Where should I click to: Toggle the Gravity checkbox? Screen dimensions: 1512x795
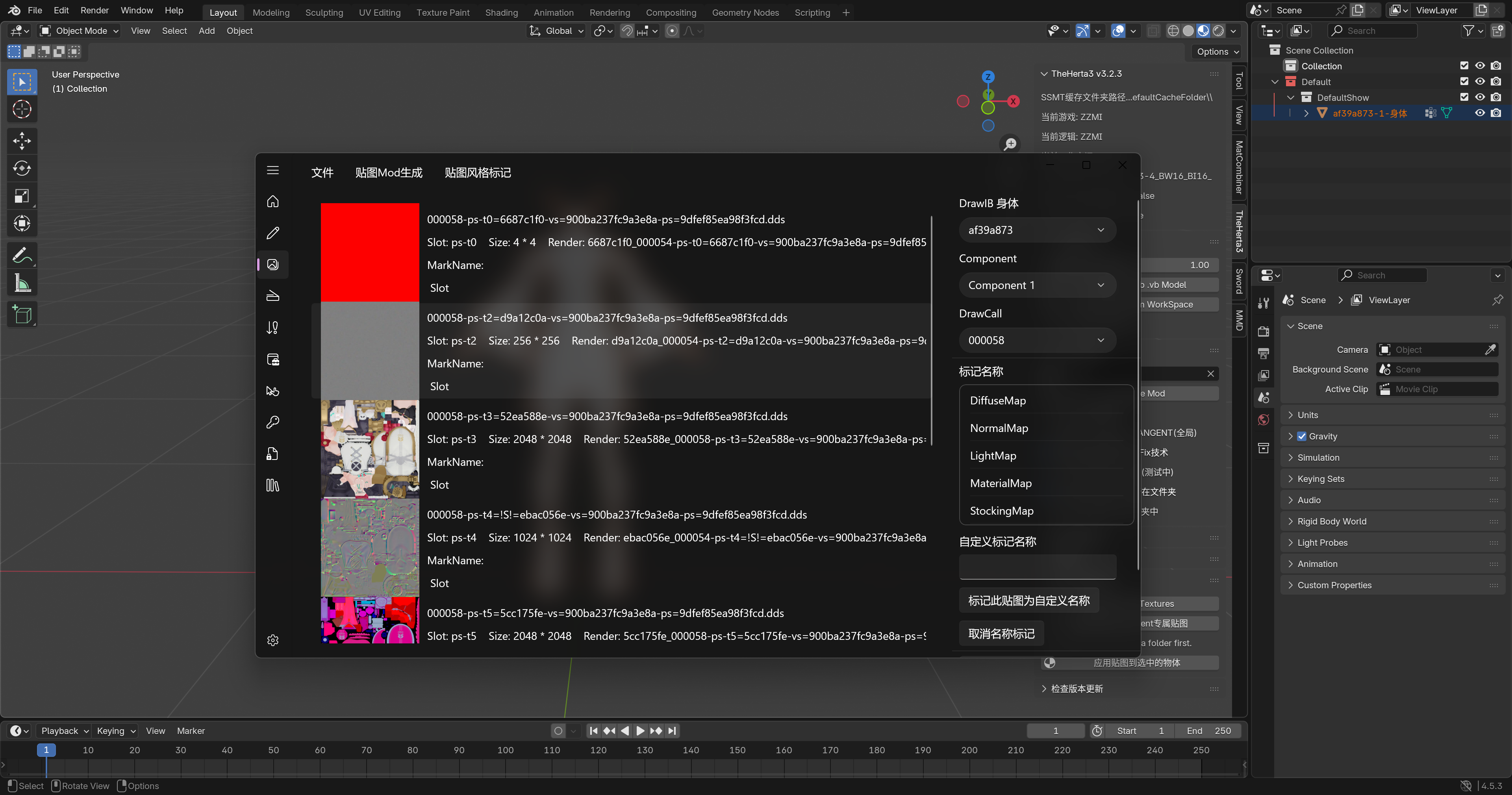[1302, 436]
